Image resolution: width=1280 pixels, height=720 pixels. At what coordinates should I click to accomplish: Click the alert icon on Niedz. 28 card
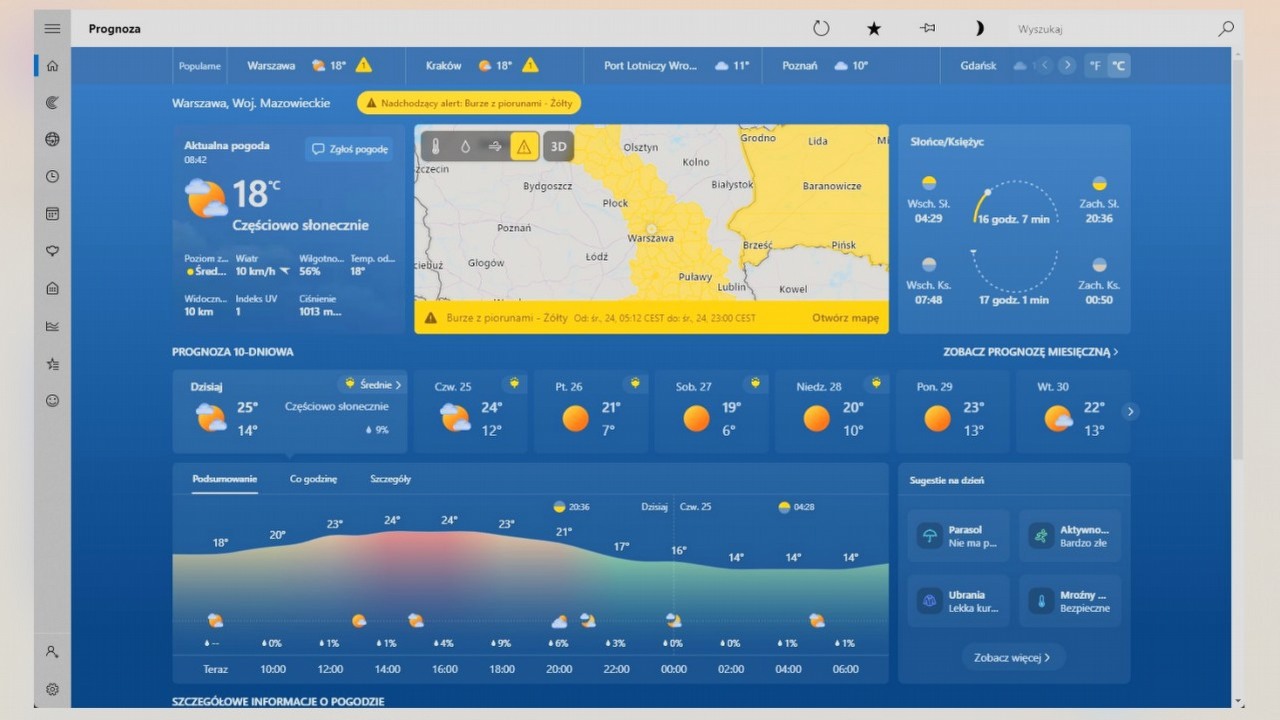click(x=876, y=383)
